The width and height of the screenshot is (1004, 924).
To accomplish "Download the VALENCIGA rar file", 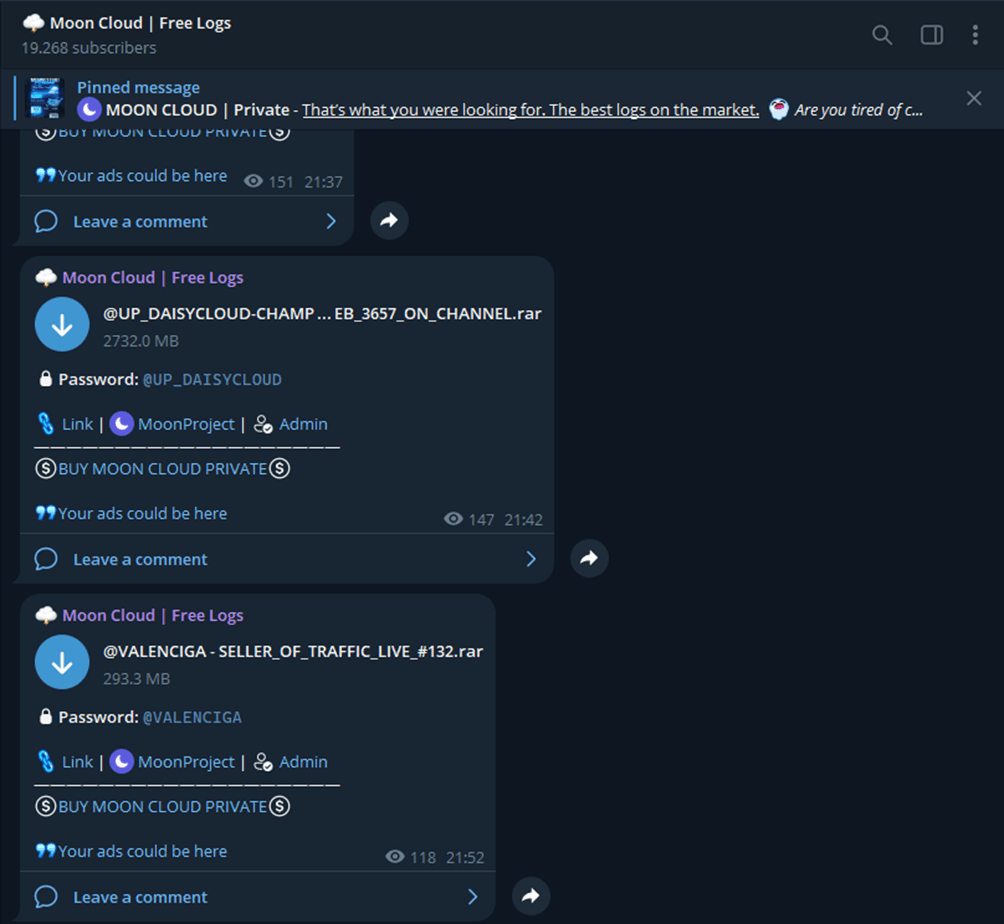I will [61, 662].
